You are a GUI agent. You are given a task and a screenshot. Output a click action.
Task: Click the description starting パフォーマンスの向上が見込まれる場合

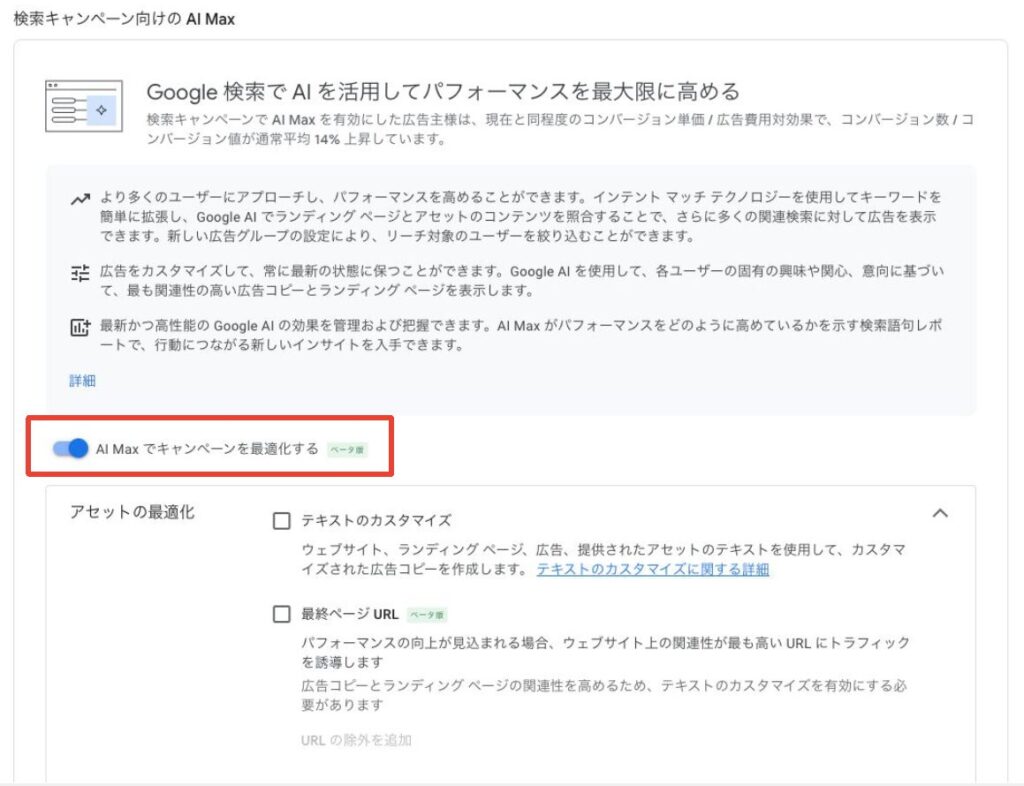click(x=605, y=652)
